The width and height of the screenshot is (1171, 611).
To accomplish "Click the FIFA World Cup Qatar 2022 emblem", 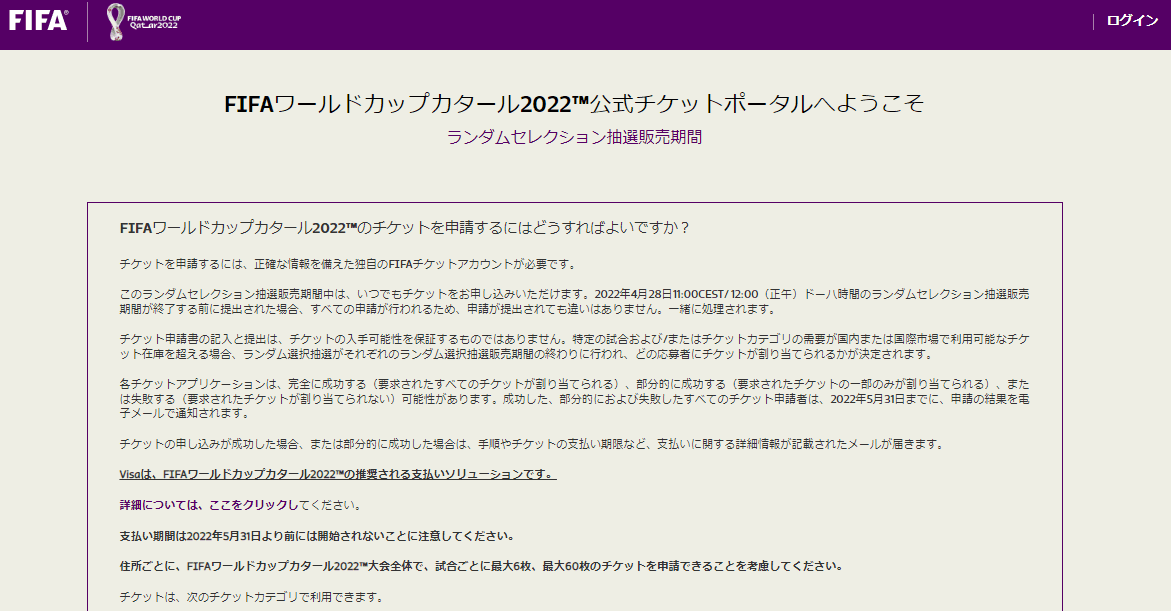I will pyautogui.click(x=143, y=22).
